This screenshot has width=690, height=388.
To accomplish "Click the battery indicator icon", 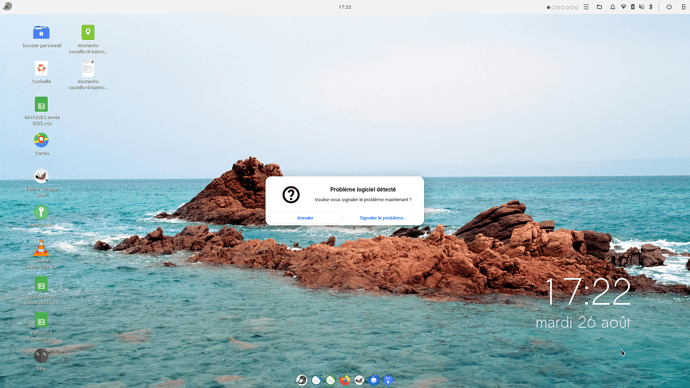I will point(633,7).
